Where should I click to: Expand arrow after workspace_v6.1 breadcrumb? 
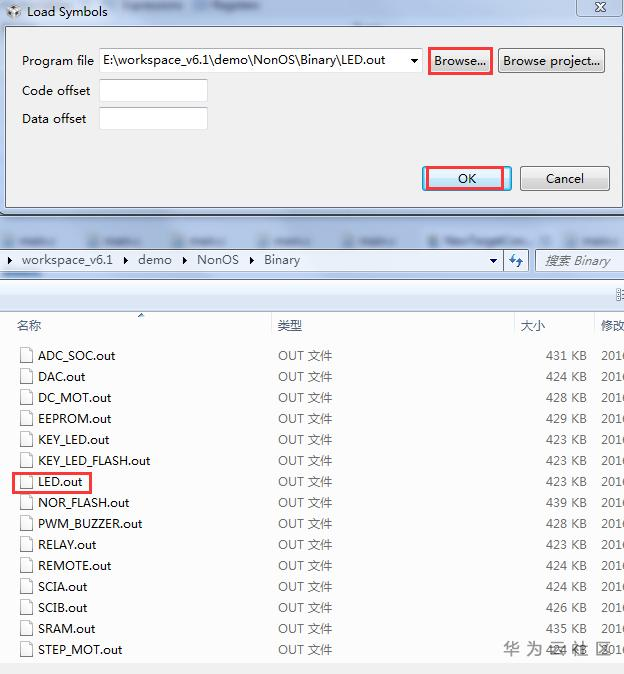point(125,260)
